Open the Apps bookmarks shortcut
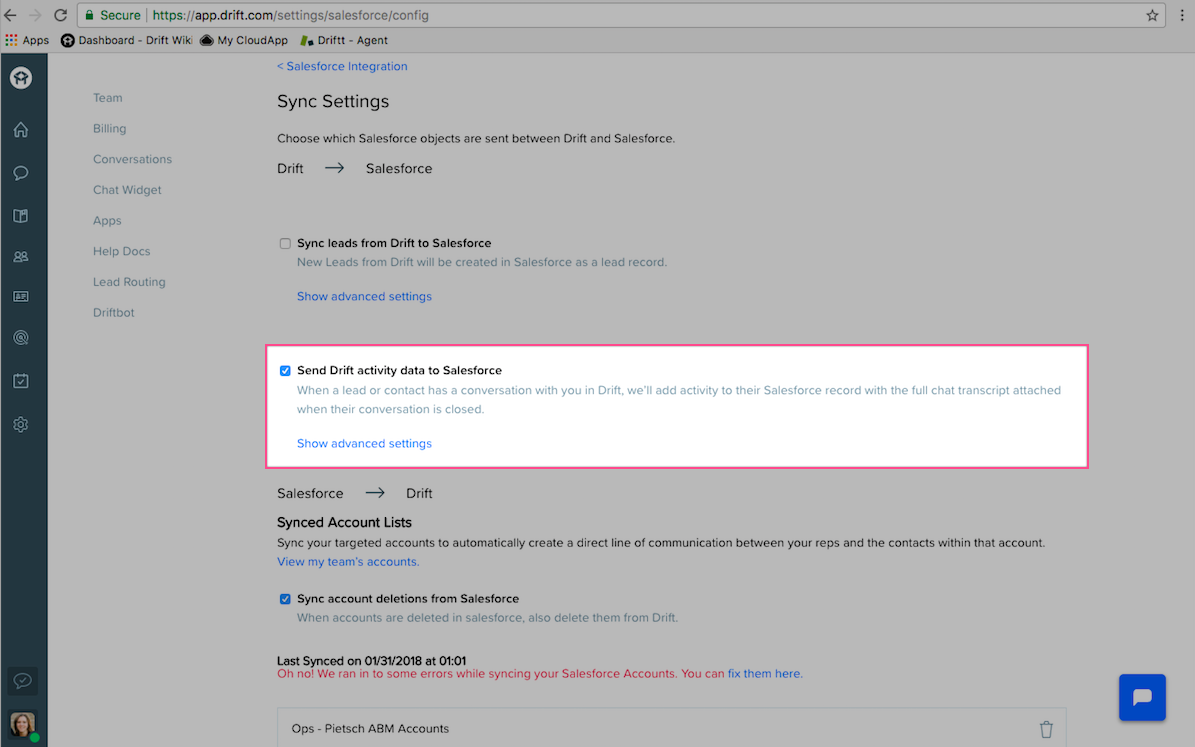The width and height of the screenshot is (1195, 747). tap(27, 40)
